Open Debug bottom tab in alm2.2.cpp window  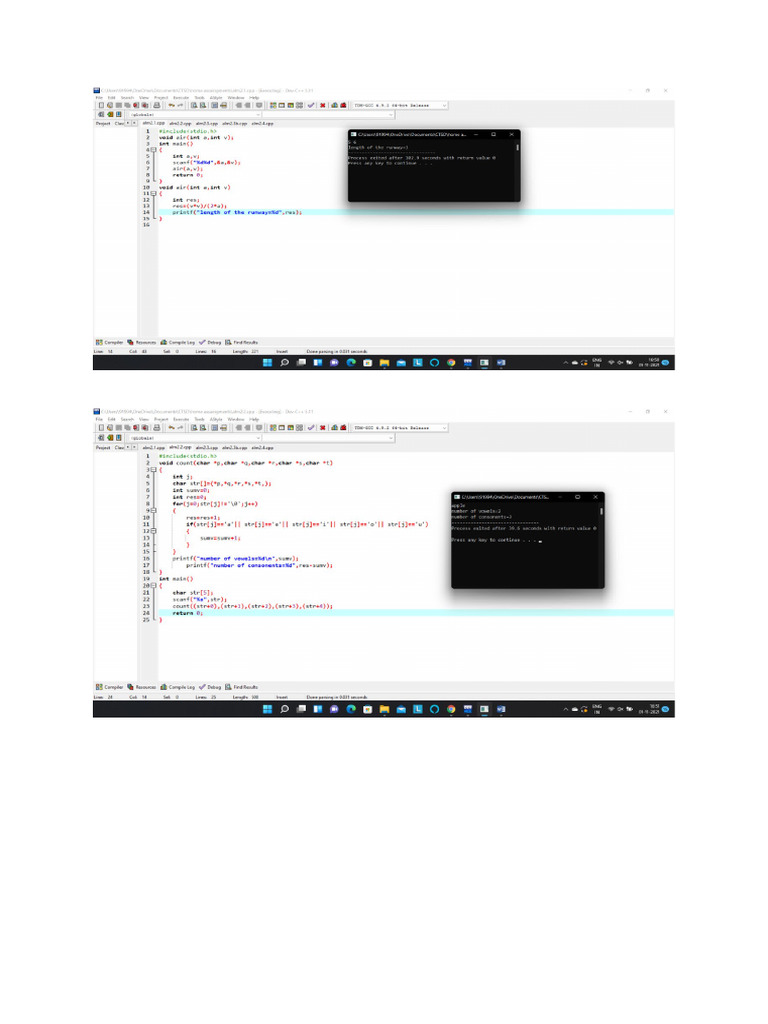(210, 687)
